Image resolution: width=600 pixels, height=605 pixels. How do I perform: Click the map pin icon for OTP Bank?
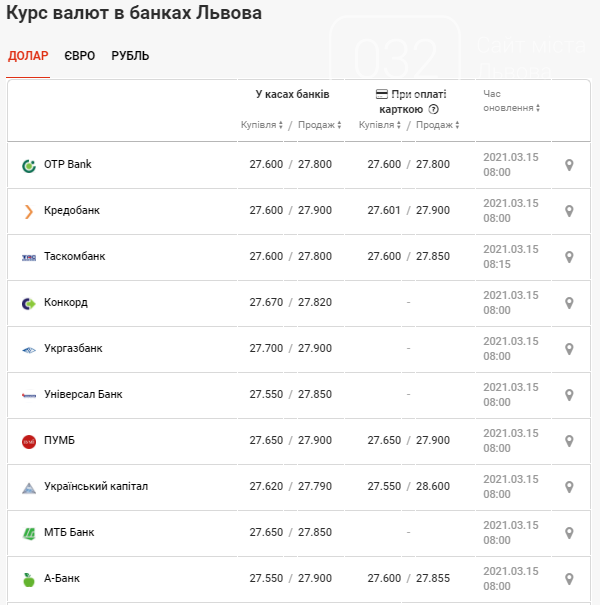(569, 165)
